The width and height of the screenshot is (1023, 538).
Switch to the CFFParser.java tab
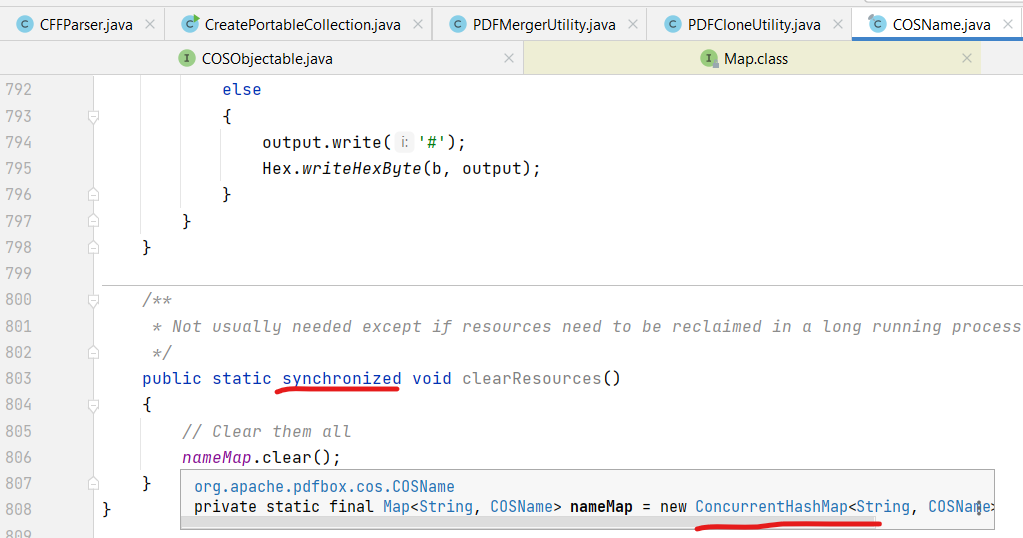pos(86,25)
